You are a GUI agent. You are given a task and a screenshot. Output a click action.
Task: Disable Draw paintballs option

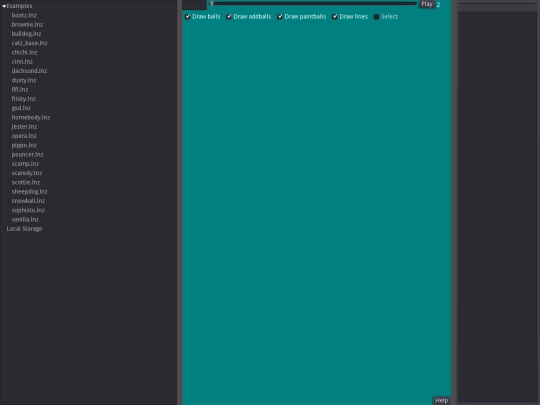point(280,17)
